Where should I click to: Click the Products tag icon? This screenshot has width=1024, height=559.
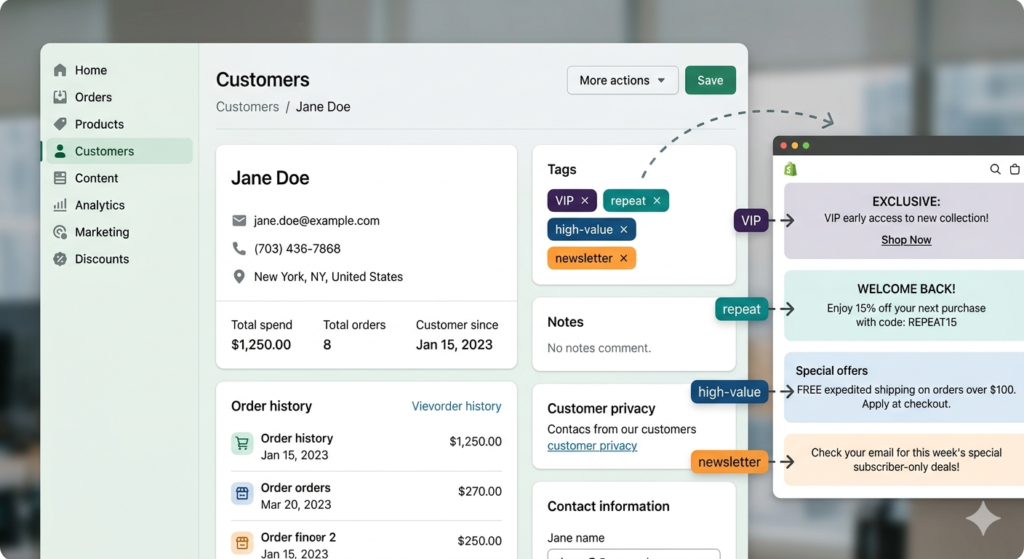tap(60, 124)
